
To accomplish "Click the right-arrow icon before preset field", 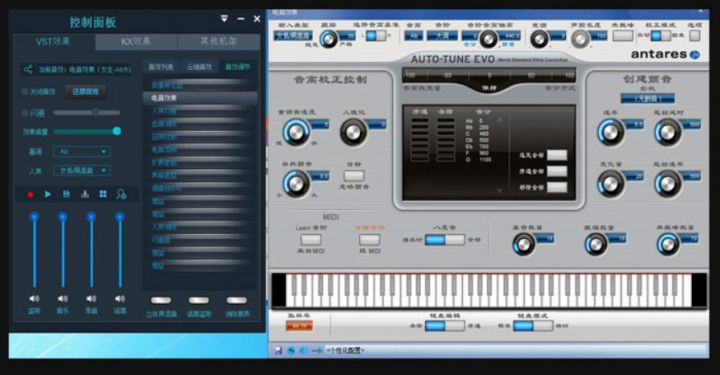I will tap(317, 351).
